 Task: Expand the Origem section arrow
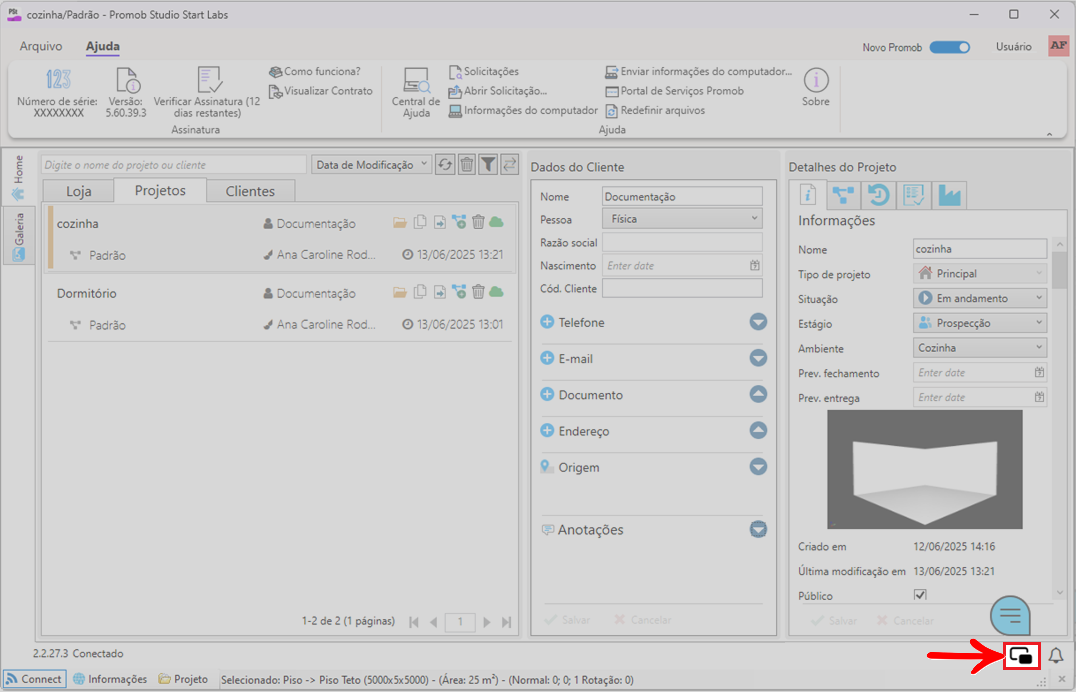tap(758, 467)
